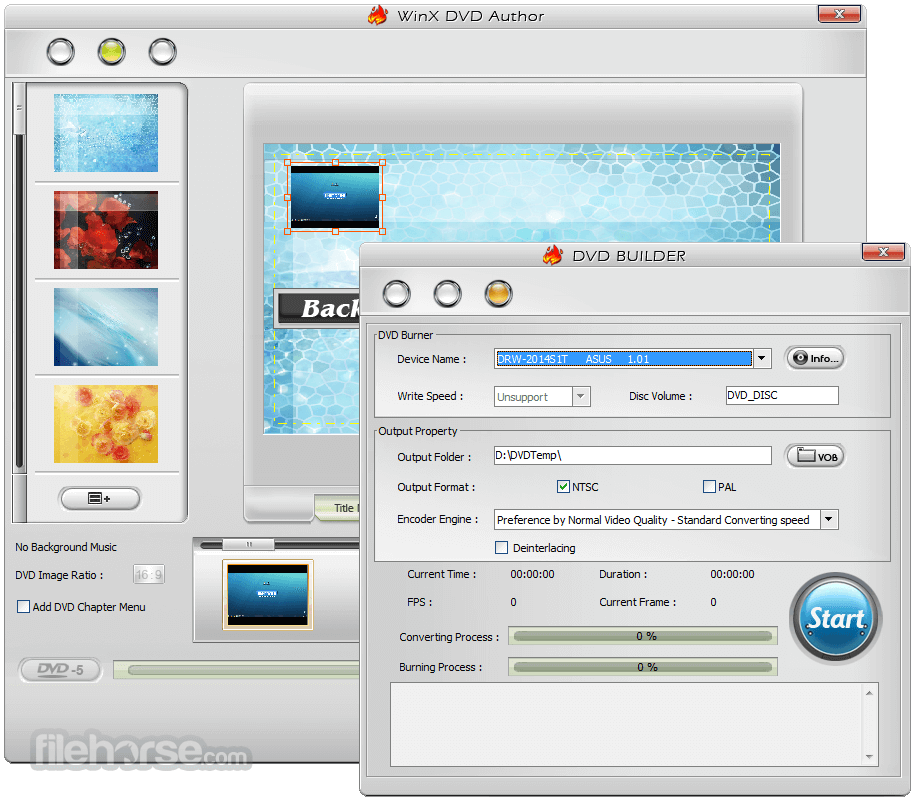The image size is (915, 801).
Task: Open the Write Speed dropdown
Action: click(x=581, y=396)
